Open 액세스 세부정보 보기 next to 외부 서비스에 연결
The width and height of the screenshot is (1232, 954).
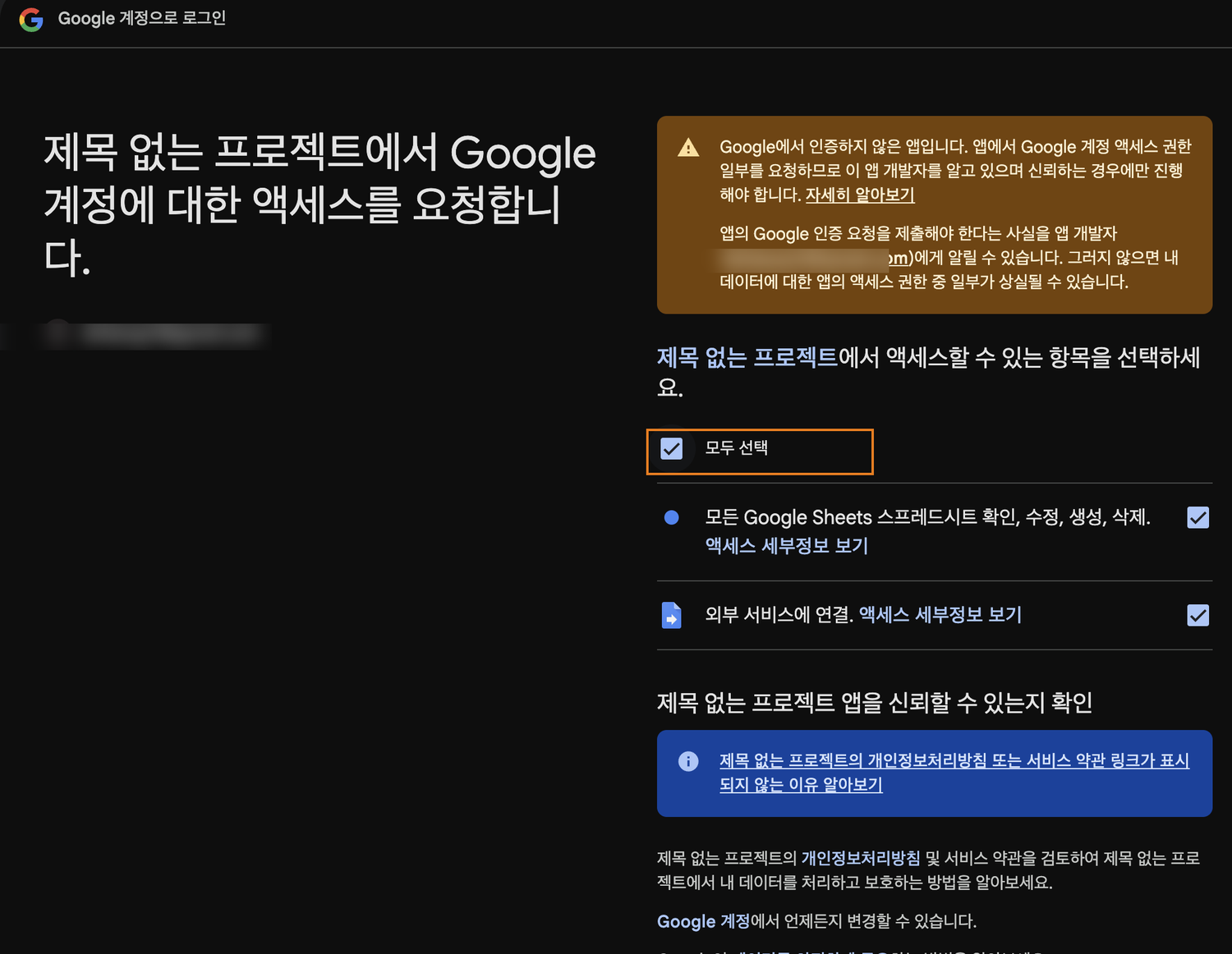point(940,614)
